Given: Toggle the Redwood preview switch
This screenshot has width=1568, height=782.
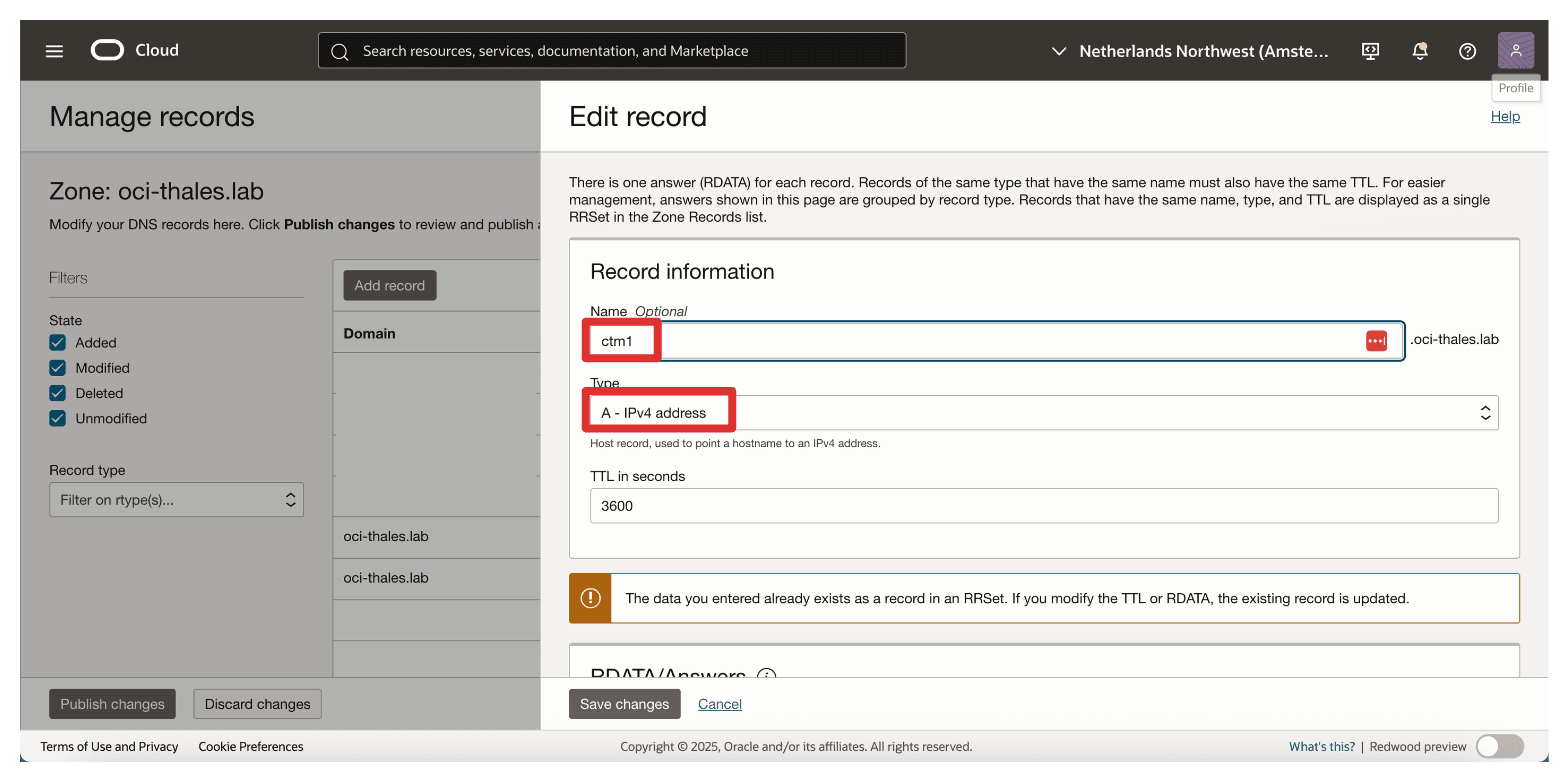Looking at the screenshot, I should pyautogui.click(x=1499, y=746).
